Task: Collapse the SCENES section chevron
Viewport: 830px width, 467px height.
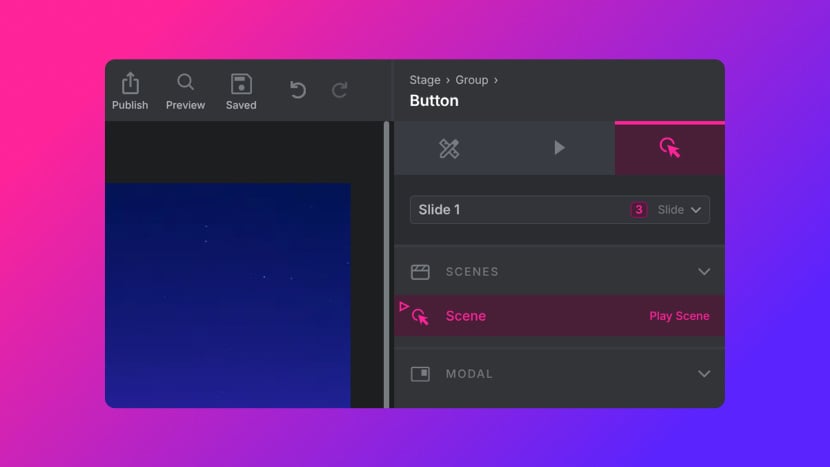Action: pos(704,272)
